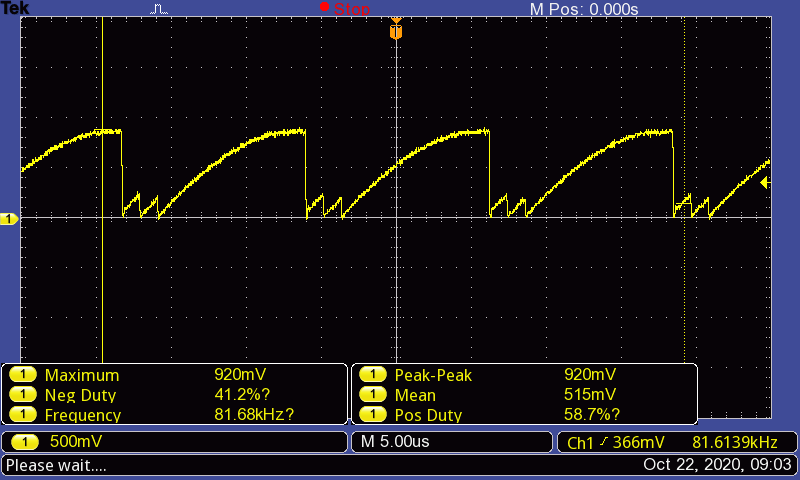Click channel 1 badge beside Peak-Peak
This screenshot has height=480, width=800.
coord(373,375)
